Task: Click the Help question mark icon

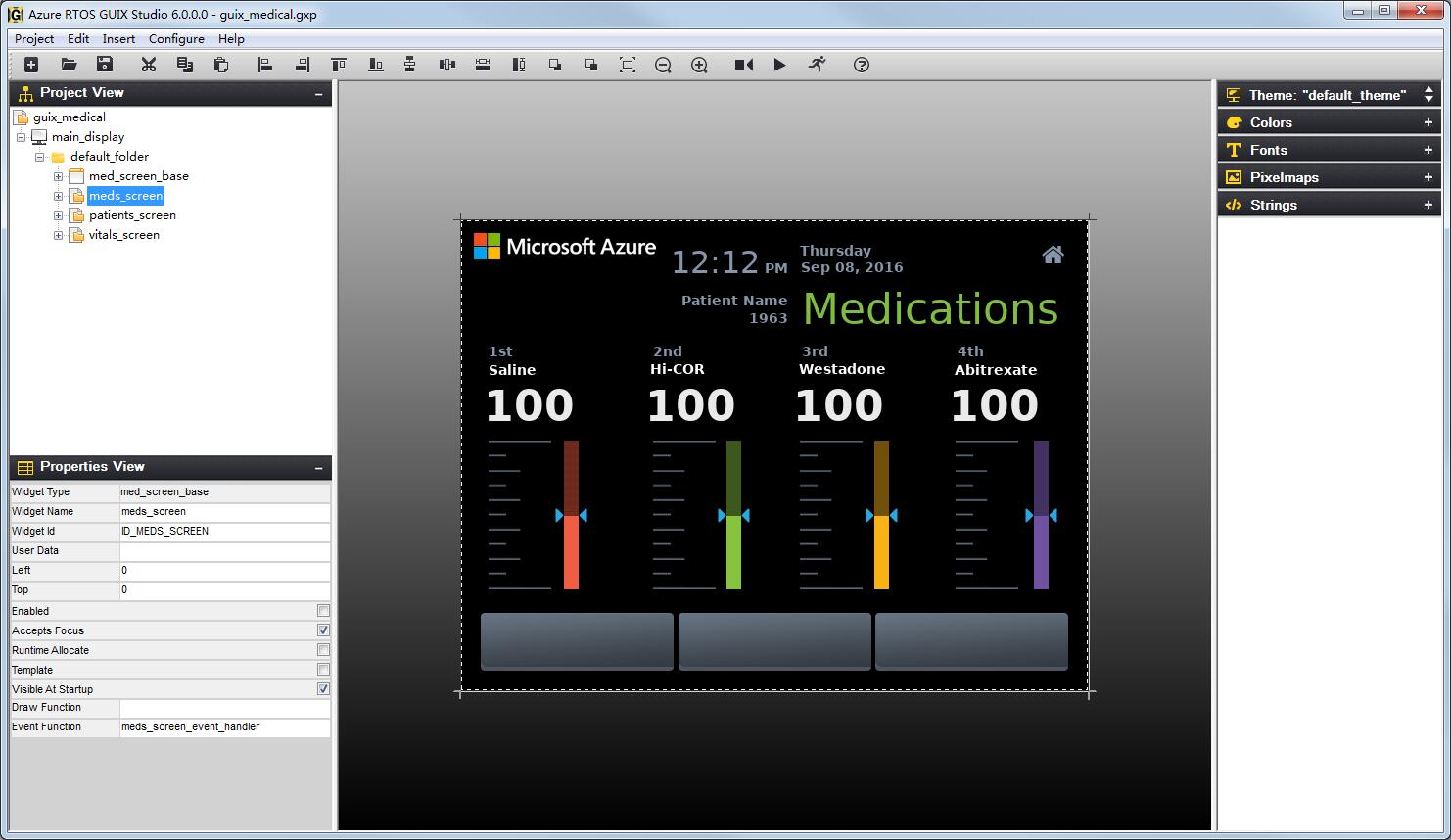Action: [862, 65]
